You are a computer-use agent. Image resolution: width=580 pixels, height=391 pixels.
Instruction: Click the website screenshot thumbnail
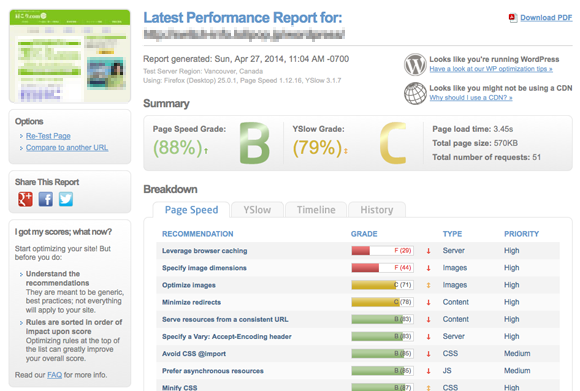tap(70, 56)
